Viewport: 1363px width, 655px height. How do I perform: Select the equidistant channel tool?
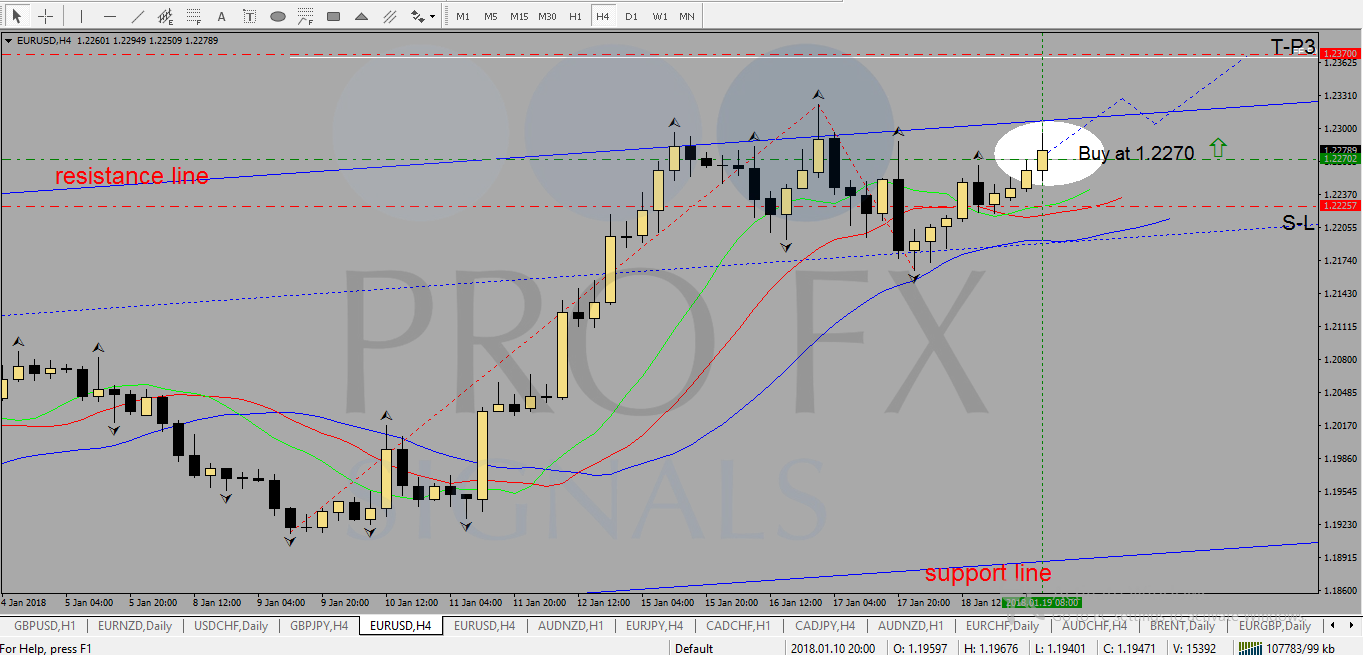click(x=165, y=16)
